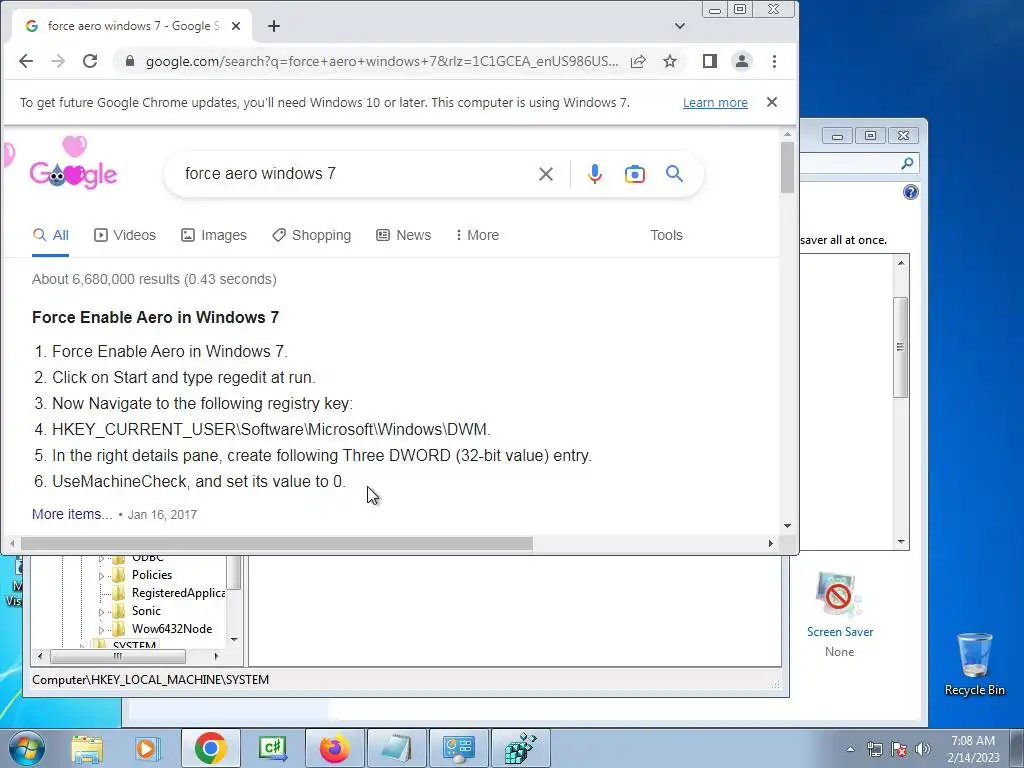Switch to News results tab
The image size is (1024, 768).
pos(404,235)
